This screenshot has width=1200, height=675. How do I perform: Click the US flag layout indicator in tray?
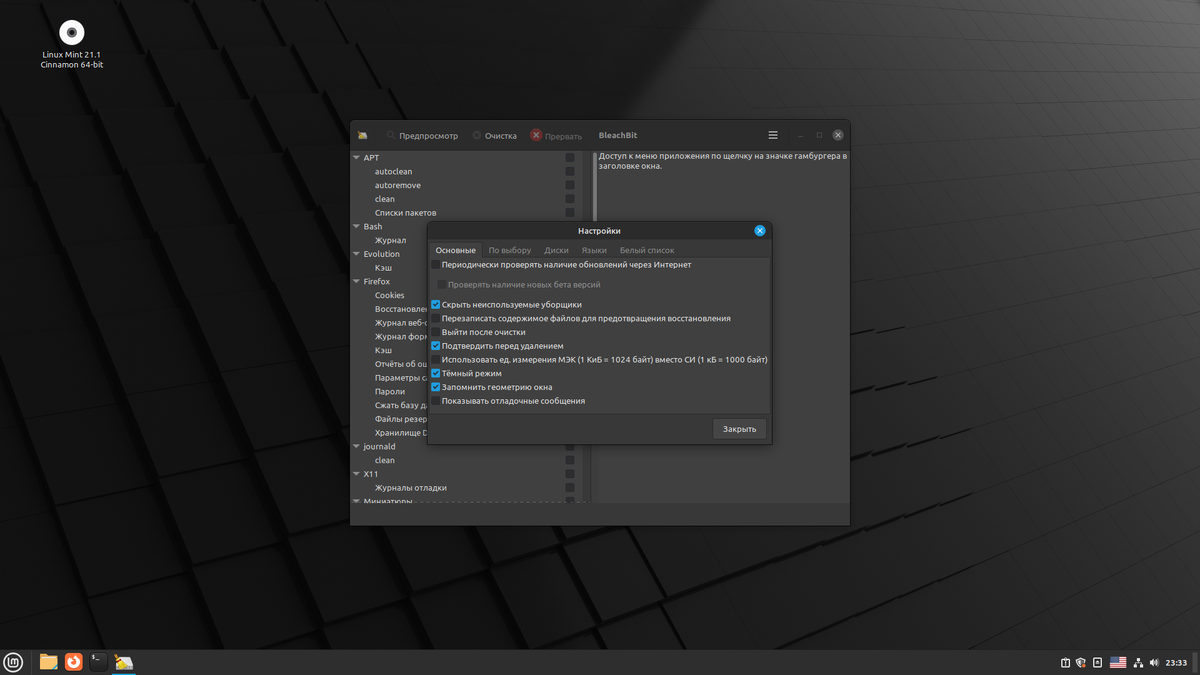point(1117,662)
